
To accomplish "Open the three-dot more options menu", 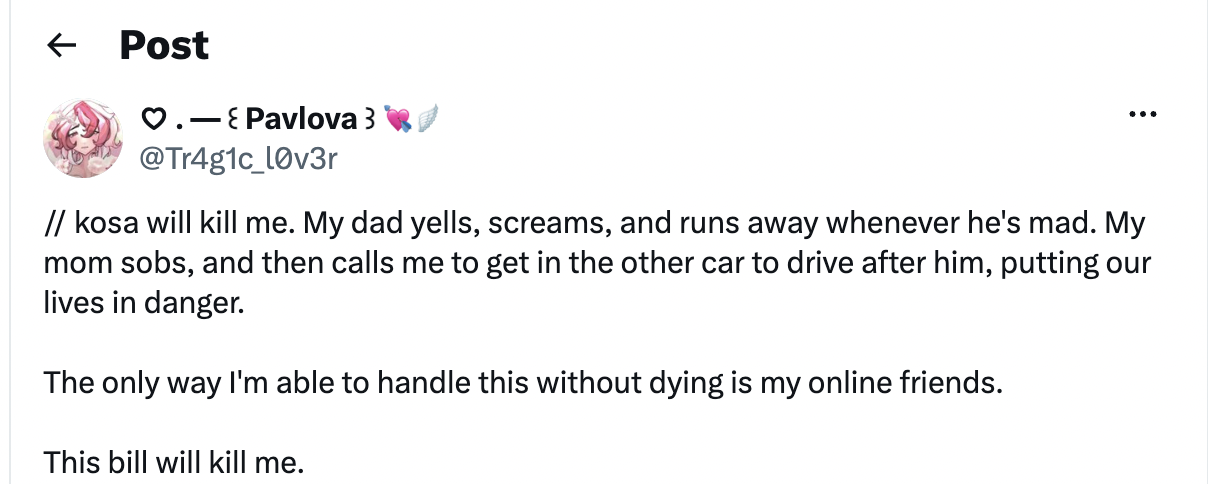I will point(1141,115).
